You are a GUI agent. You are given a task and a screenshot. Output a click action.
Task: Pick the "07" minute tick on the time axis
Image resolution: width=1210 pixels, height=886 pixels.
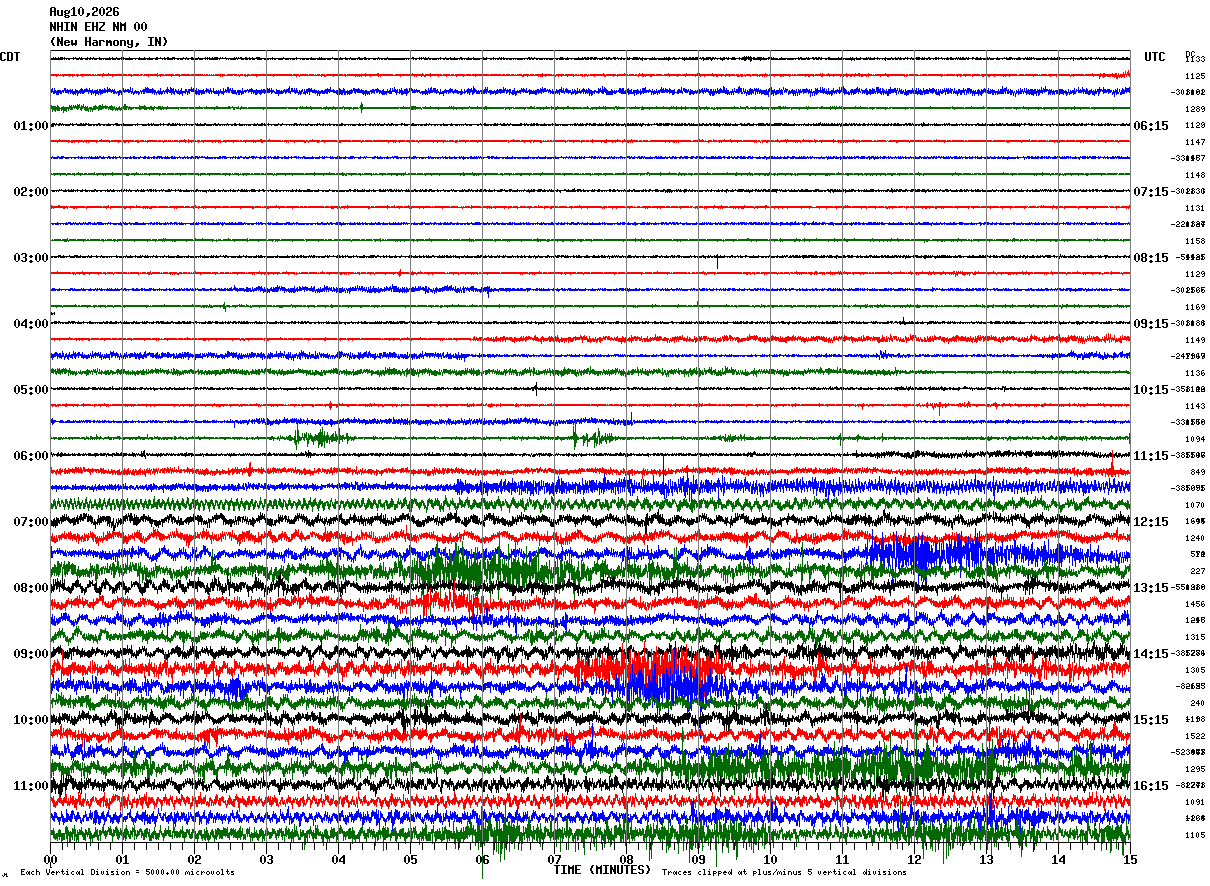555,860
